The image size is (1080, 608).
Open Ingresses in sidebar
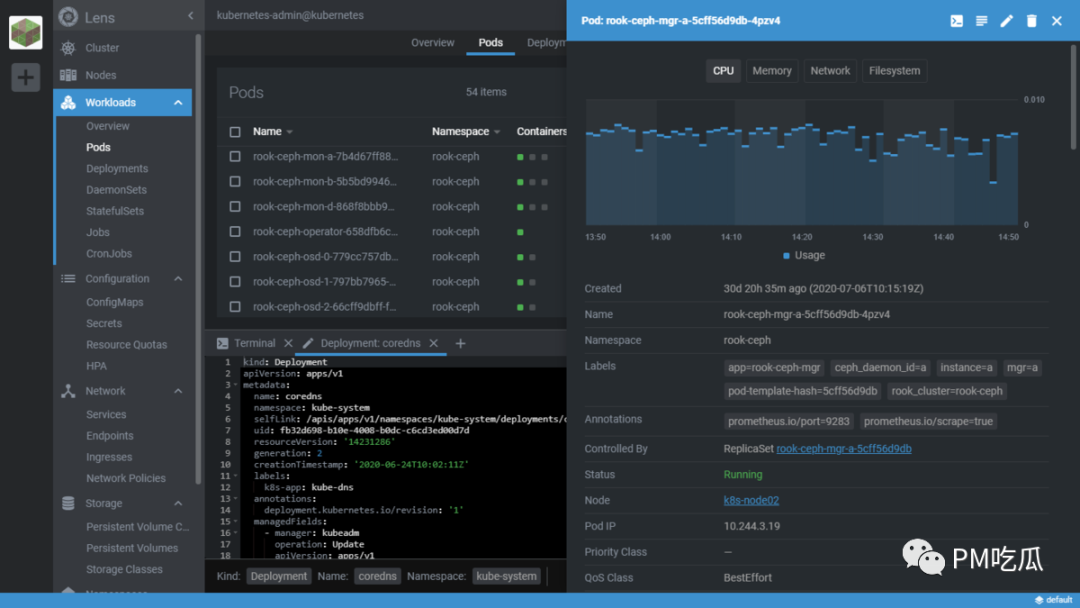[x=109, y=457]
